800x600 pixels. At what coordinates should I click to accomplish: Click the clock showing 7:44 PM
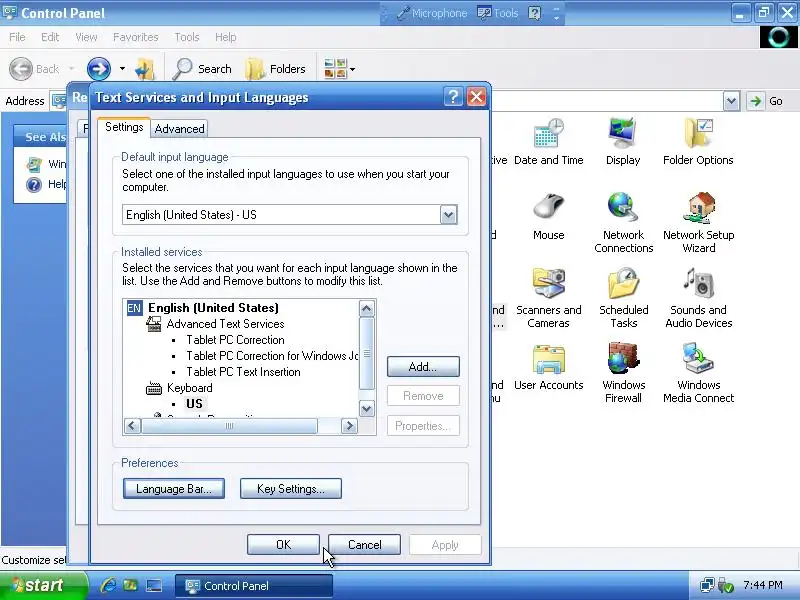coord(763,585)
